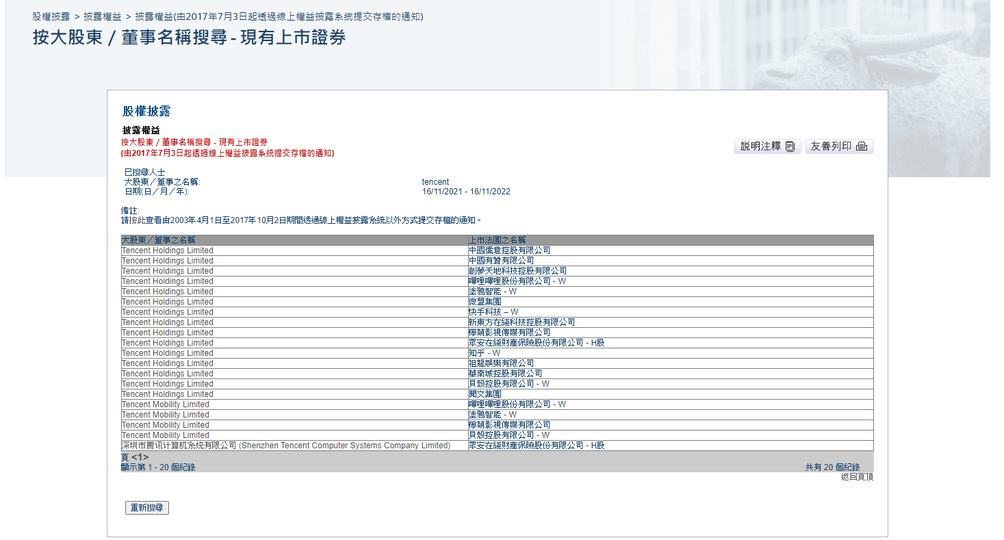The height and width of the screenshot is (540, 1004).
Task: Open 華南城控股有限公司 corporation link
Action: pos(505,373)
